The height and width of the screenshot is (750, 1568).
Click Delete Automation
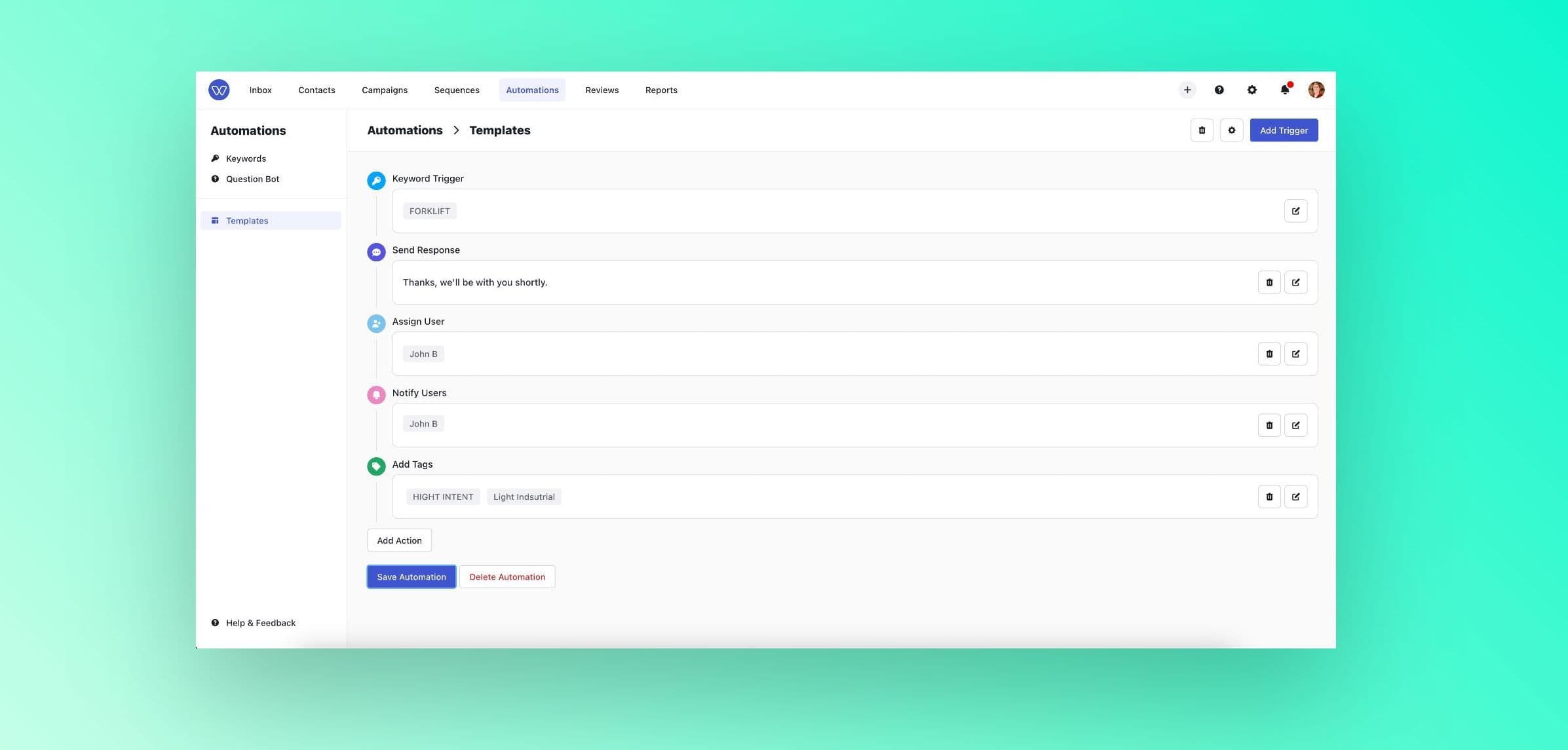tap(507, 576)
